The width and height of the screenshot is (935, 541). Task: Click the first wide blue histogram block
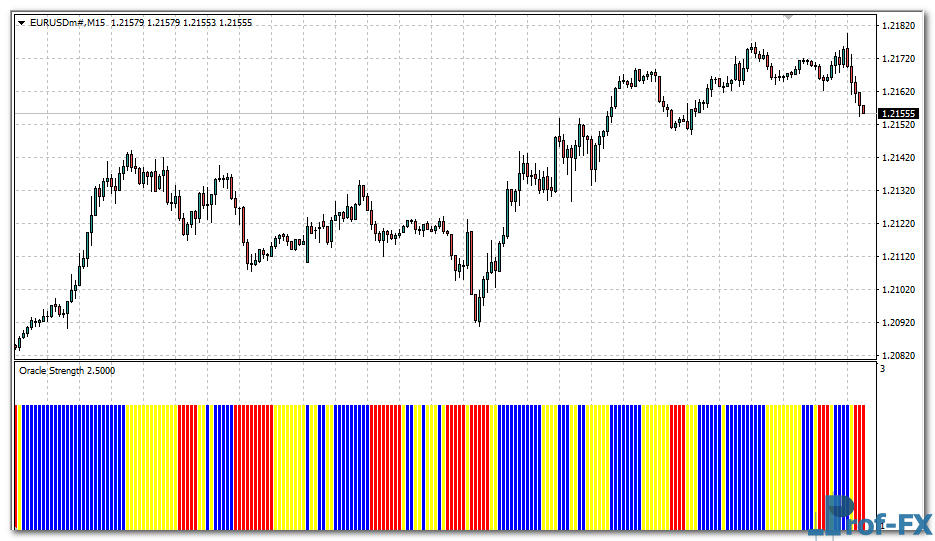coord(74,466)
